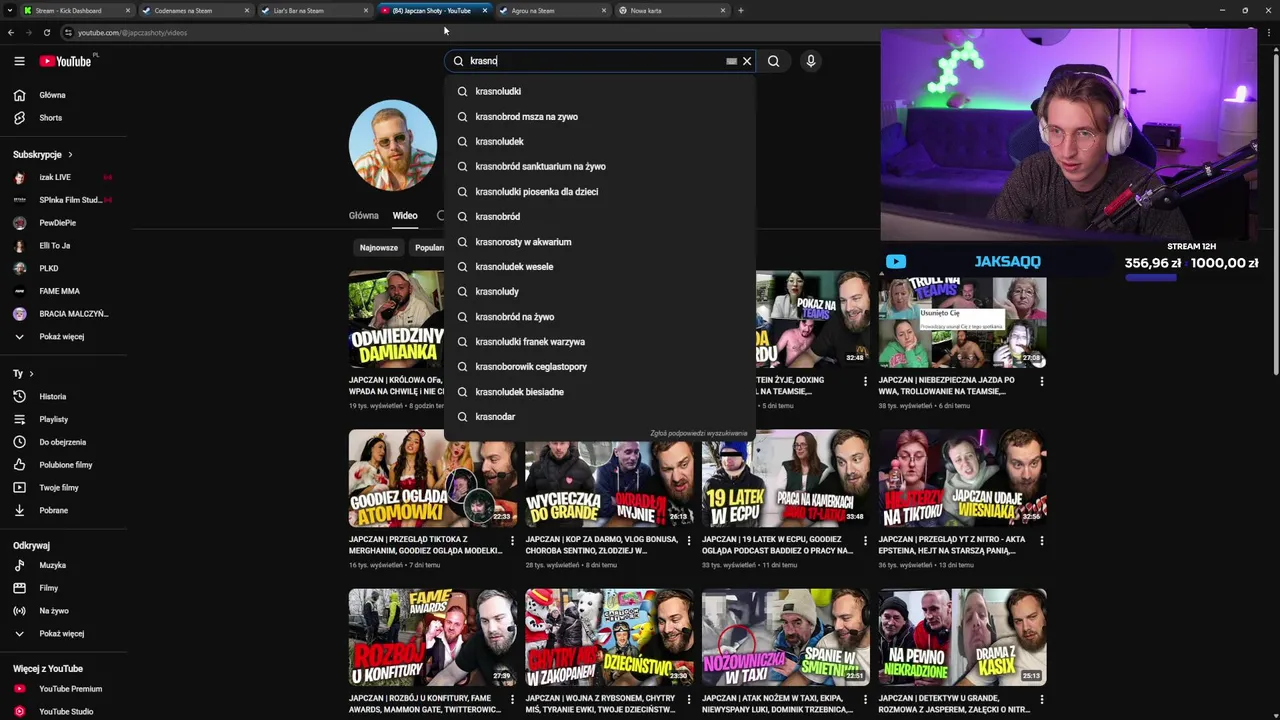This screenshot has height=720, width=1280.
Task: Open Polubione filmy in sidebar
Action: pyautogui.click(x=64, y=465)
